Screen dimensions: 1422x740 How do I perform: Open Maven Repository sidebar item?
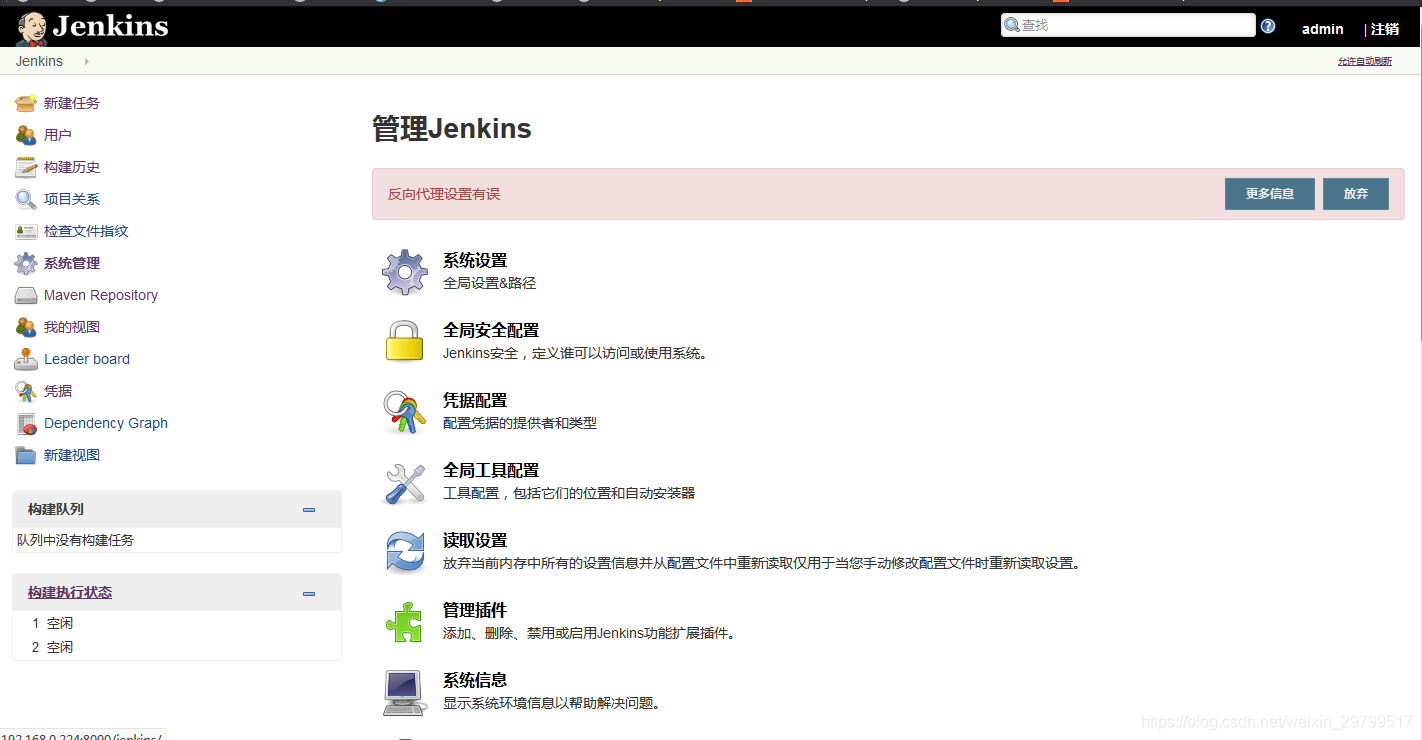pos(101,295)
